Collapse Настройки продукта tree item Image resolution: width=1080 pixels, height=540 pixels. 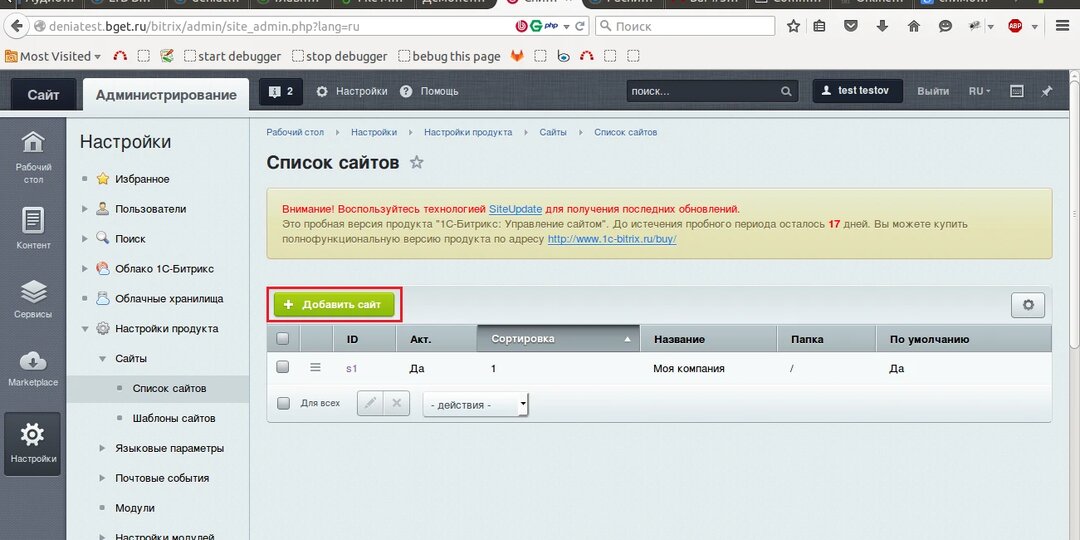[85, 329]
